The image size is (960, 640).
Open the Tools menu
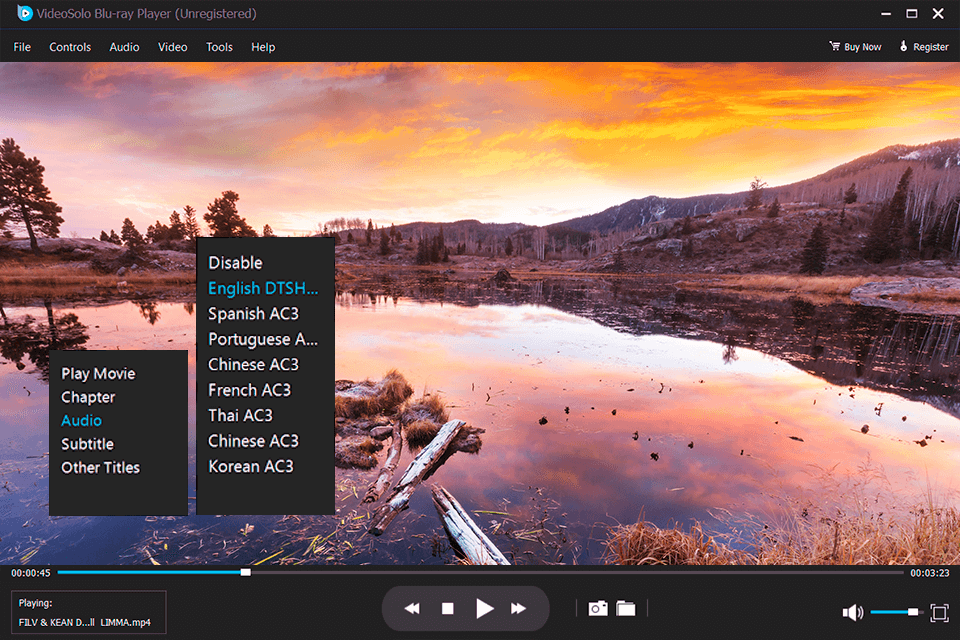coord(219,47)
